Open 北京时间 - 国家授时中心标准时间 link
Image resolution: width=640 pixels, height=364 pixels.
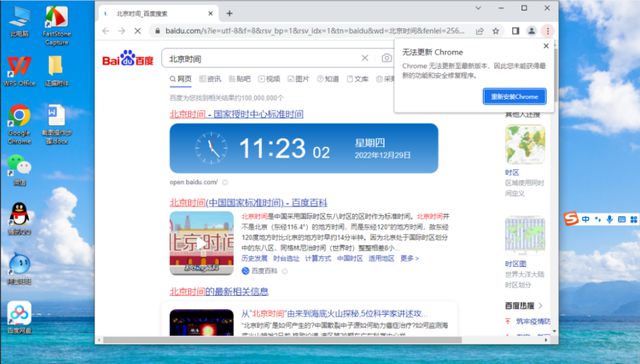pyautogui.click(x=236, y=114)
